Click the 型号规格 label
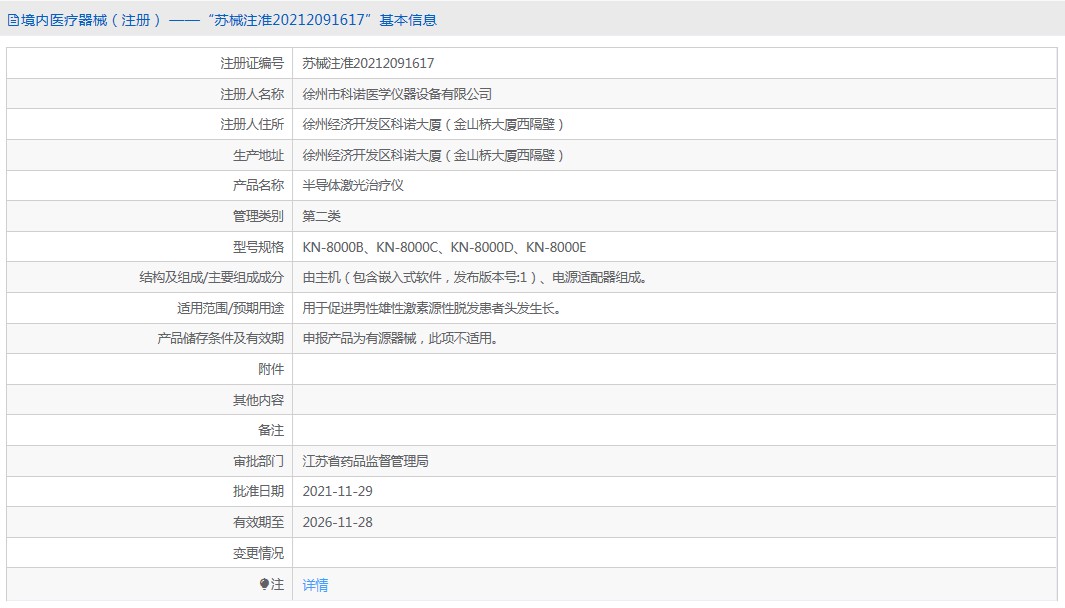 258,247
